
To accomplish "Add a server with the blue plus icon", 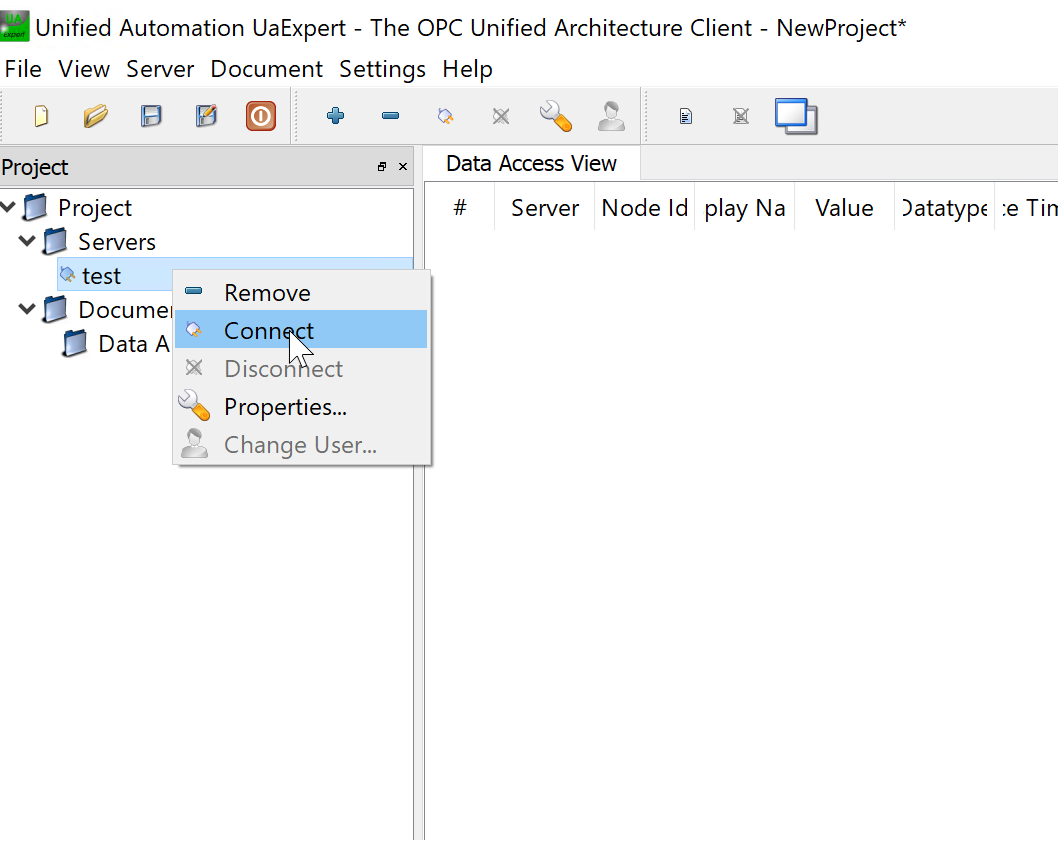I will 335,116.
